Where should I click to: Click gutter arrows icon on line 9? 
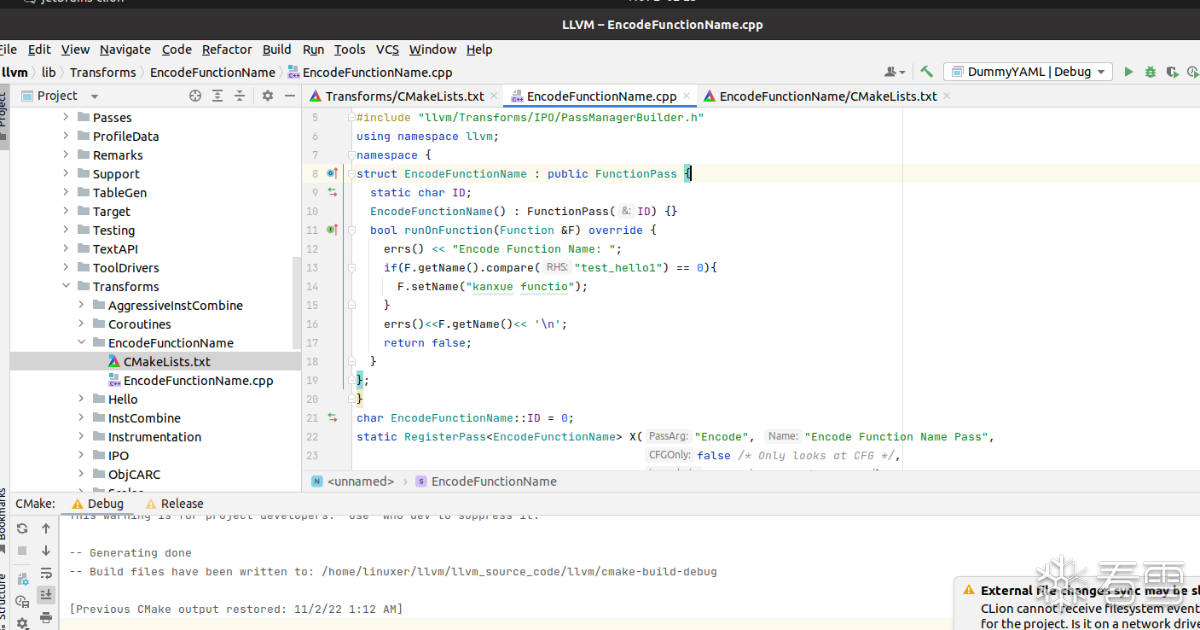333,192
